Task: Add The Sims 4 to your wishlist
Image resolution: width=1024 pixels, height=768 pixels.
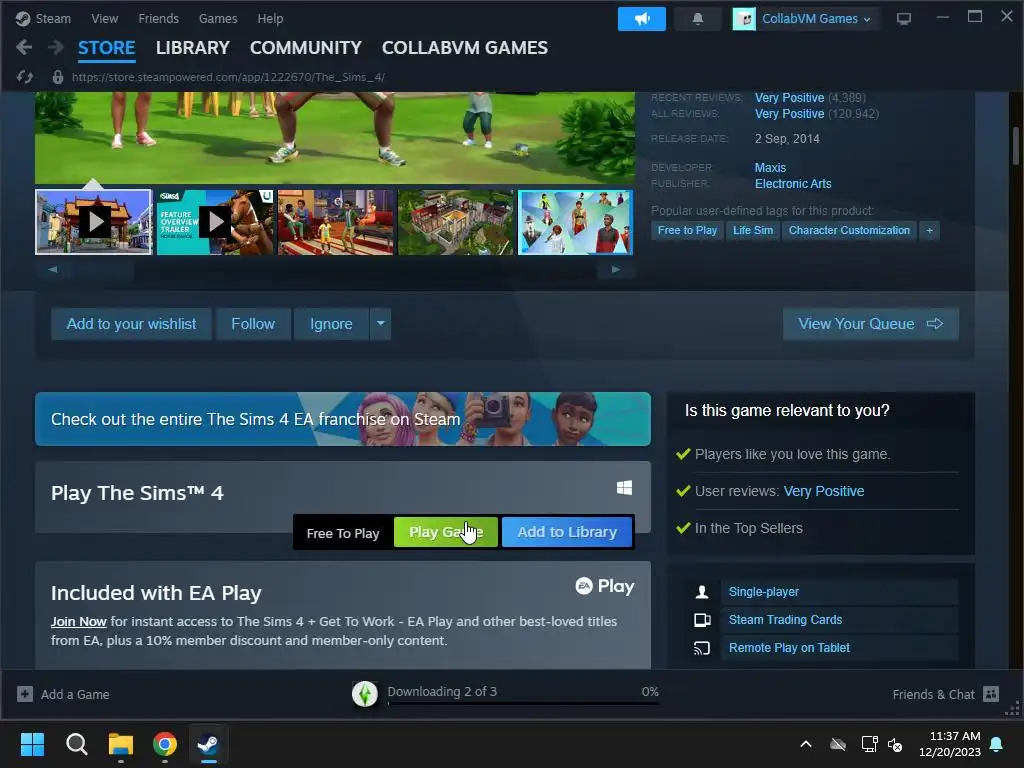Action: tap(131, 324)
